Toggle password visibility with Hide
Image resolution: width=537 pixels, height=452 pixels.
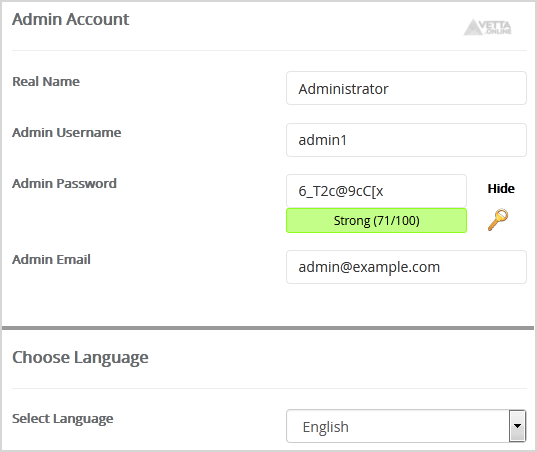(x=501, y=189)
